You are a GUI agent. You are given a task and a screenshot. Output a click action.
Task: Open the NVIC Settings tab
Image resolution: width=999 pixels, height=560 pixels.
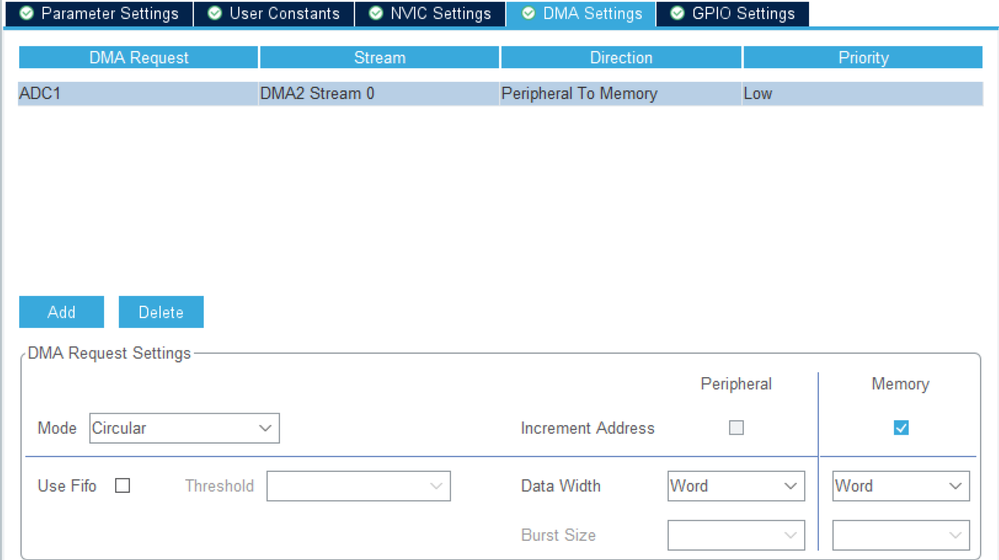(430, 13)
